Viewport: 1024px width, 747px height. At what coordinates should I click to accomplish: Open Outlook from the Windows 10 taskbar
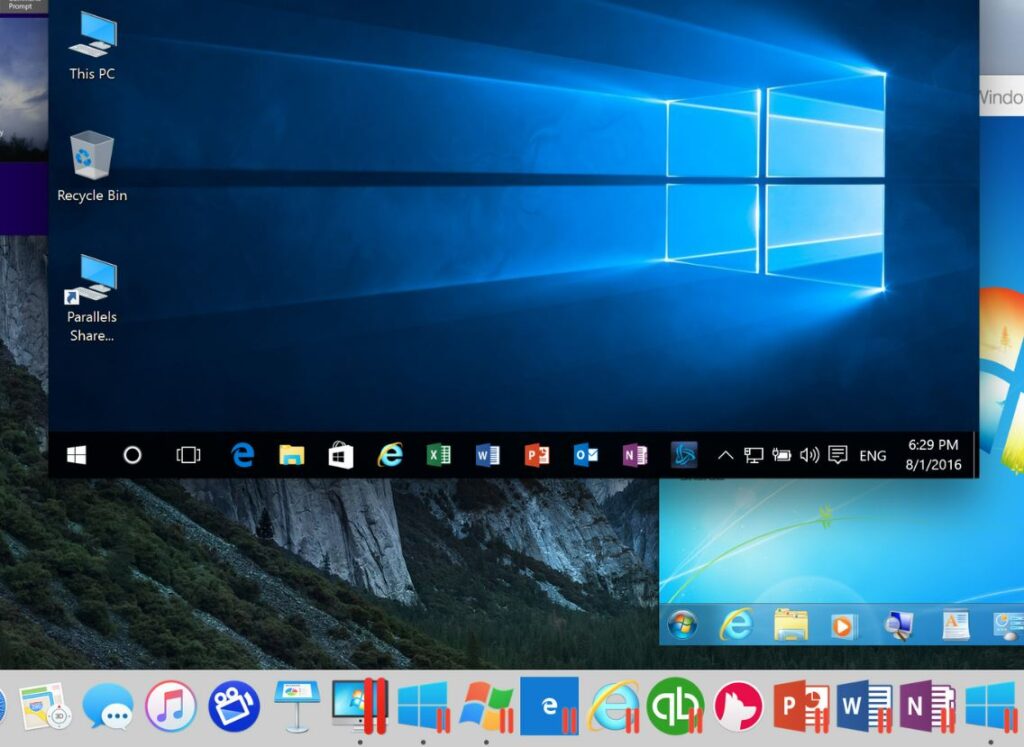click(585, 454)
